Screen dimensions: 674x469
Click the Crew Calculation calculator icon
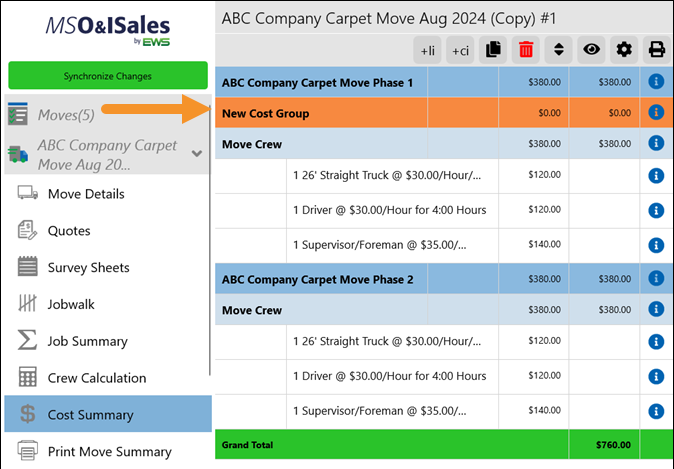tap(28, 378)
